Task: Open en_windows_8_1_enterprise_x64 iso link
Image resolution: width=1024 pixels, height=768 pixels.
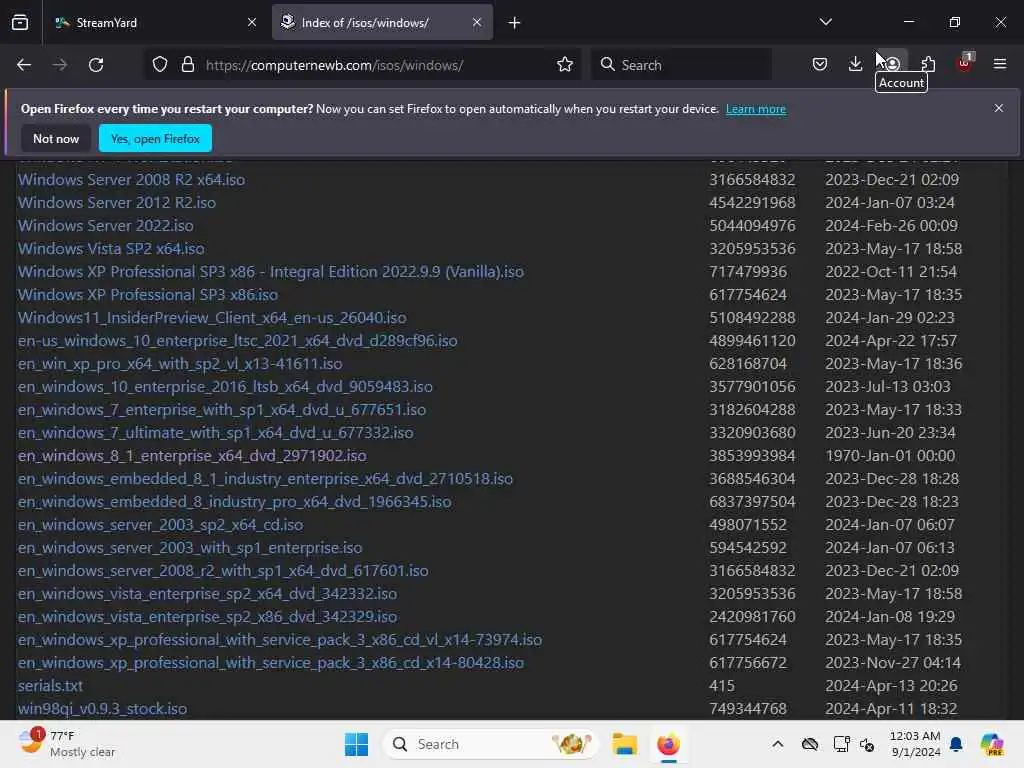Action: 192,456
